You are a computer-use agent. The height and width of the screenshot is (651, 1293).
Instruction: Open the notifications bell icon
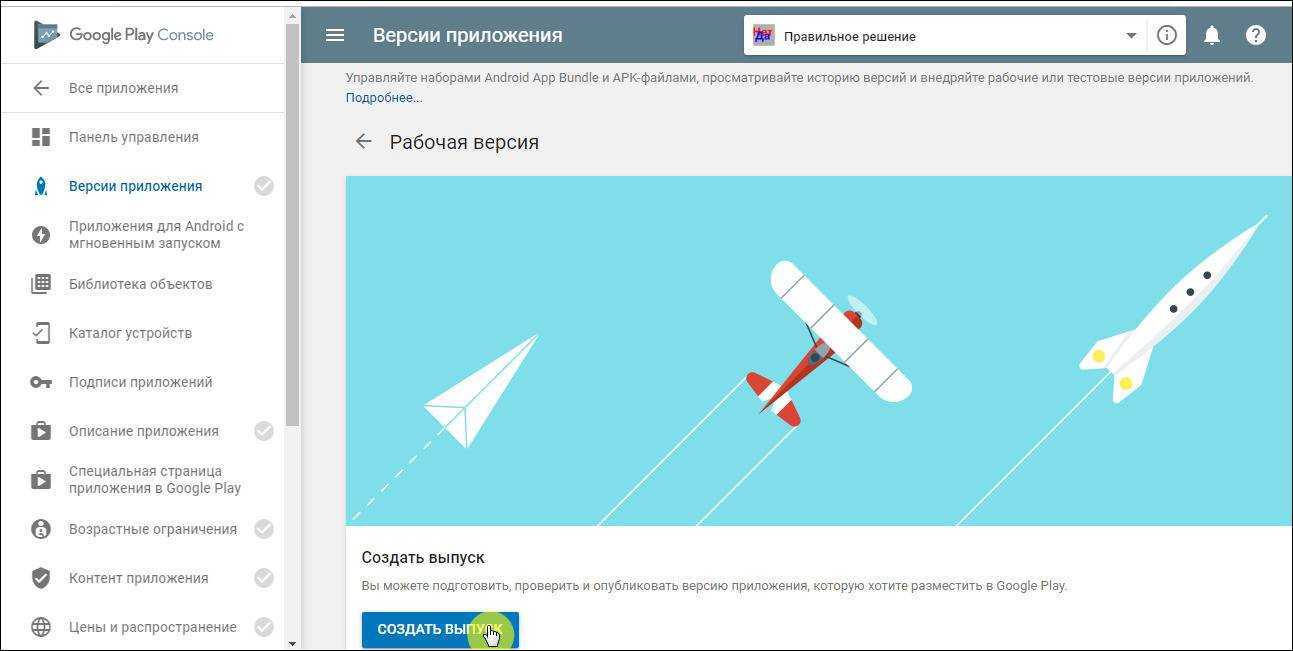point(1212,35)
